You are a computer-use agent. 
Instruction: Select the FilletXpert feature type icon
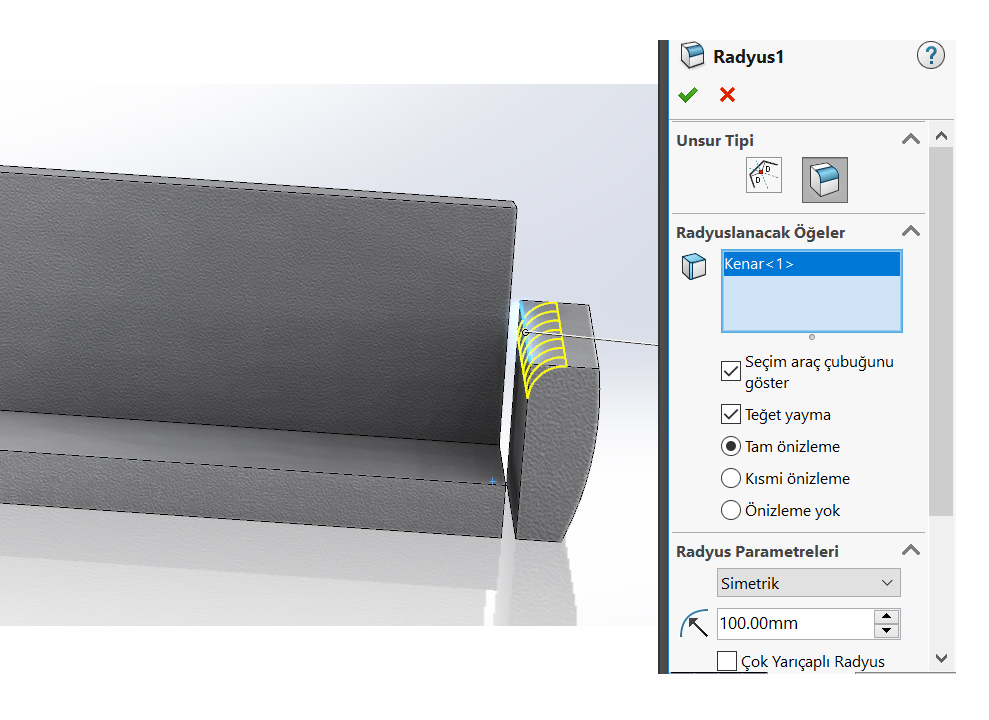click(x=764, y=175)
